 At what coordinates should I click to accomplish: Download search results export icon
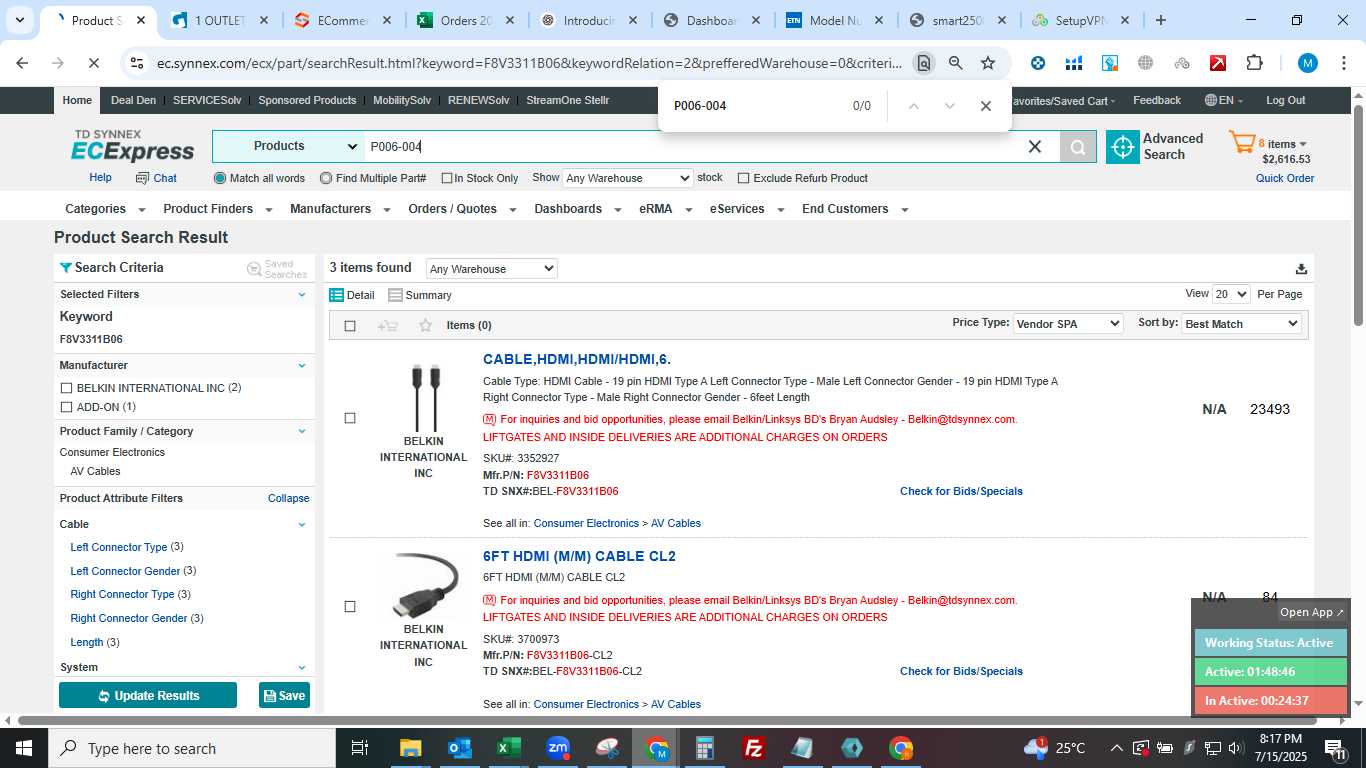point(1301,268)
